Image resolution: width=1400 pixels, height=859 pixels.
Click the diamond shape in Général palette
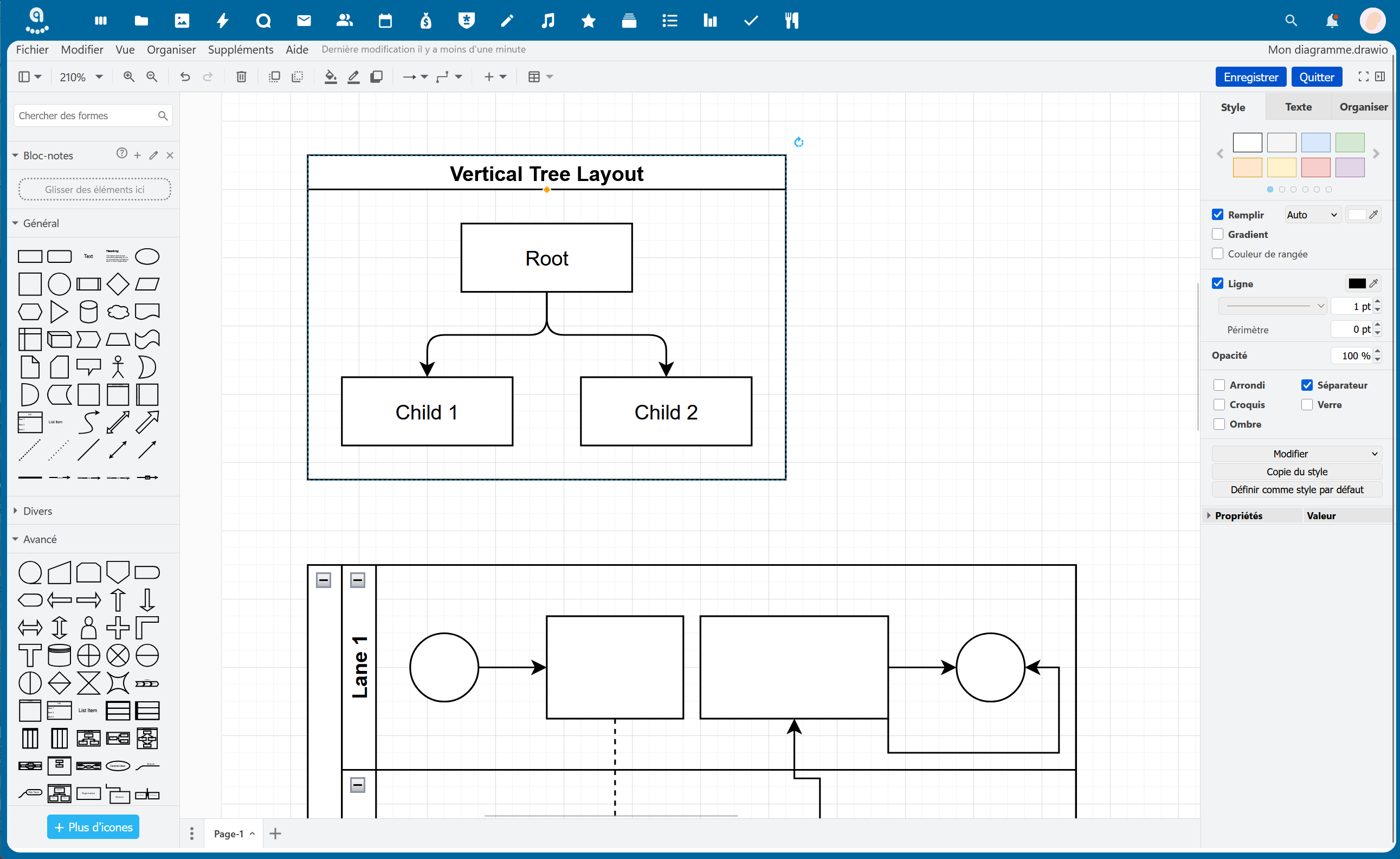(x=118, y=284)
